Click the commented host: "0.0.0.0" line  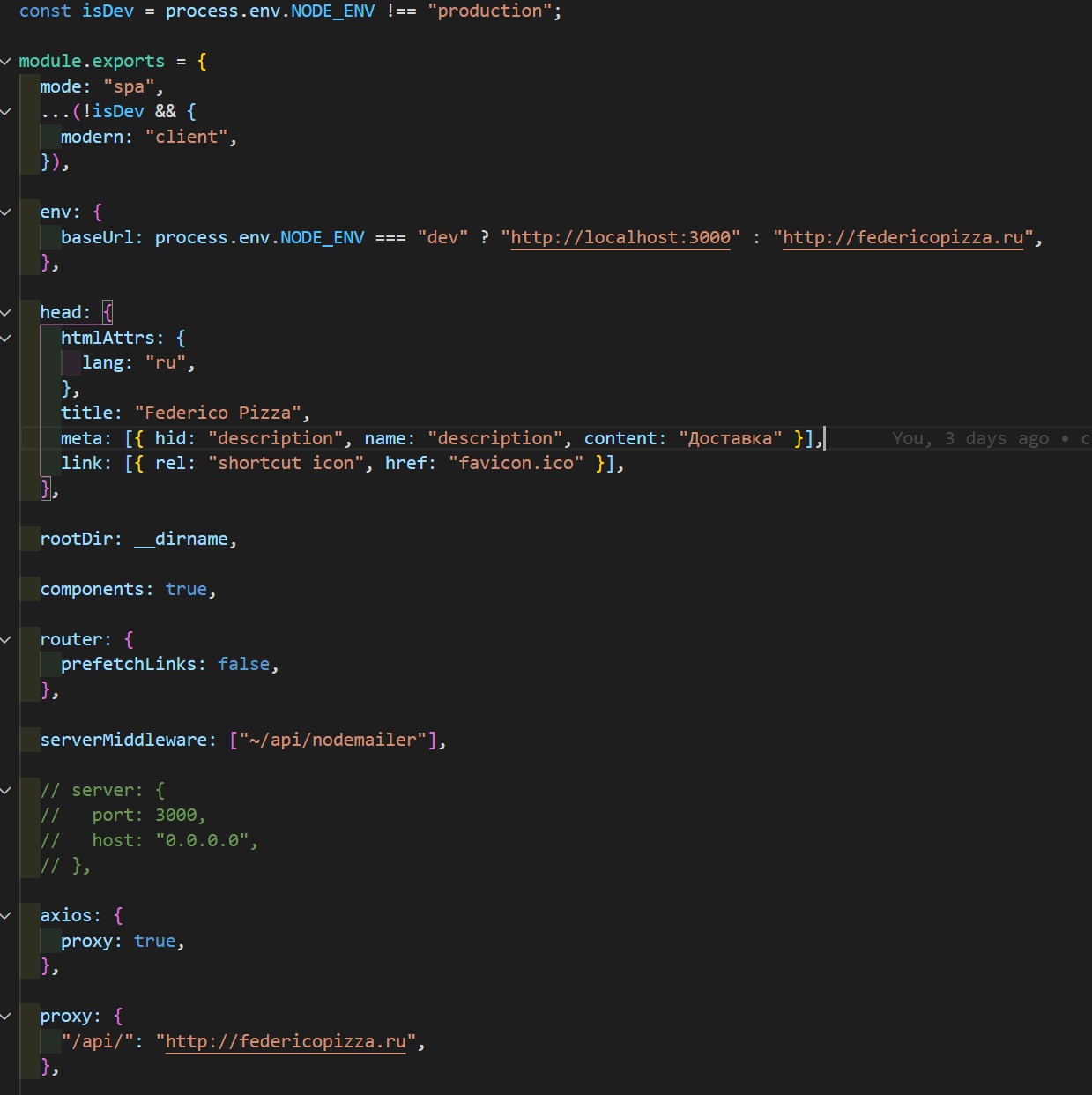click(x=149, y=840)
